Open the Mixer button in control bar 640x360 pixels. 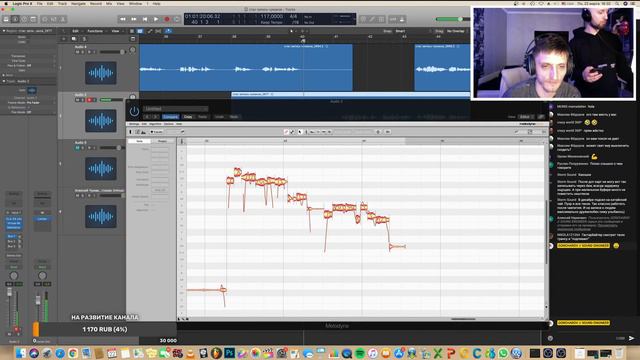(x=54, y=19)
